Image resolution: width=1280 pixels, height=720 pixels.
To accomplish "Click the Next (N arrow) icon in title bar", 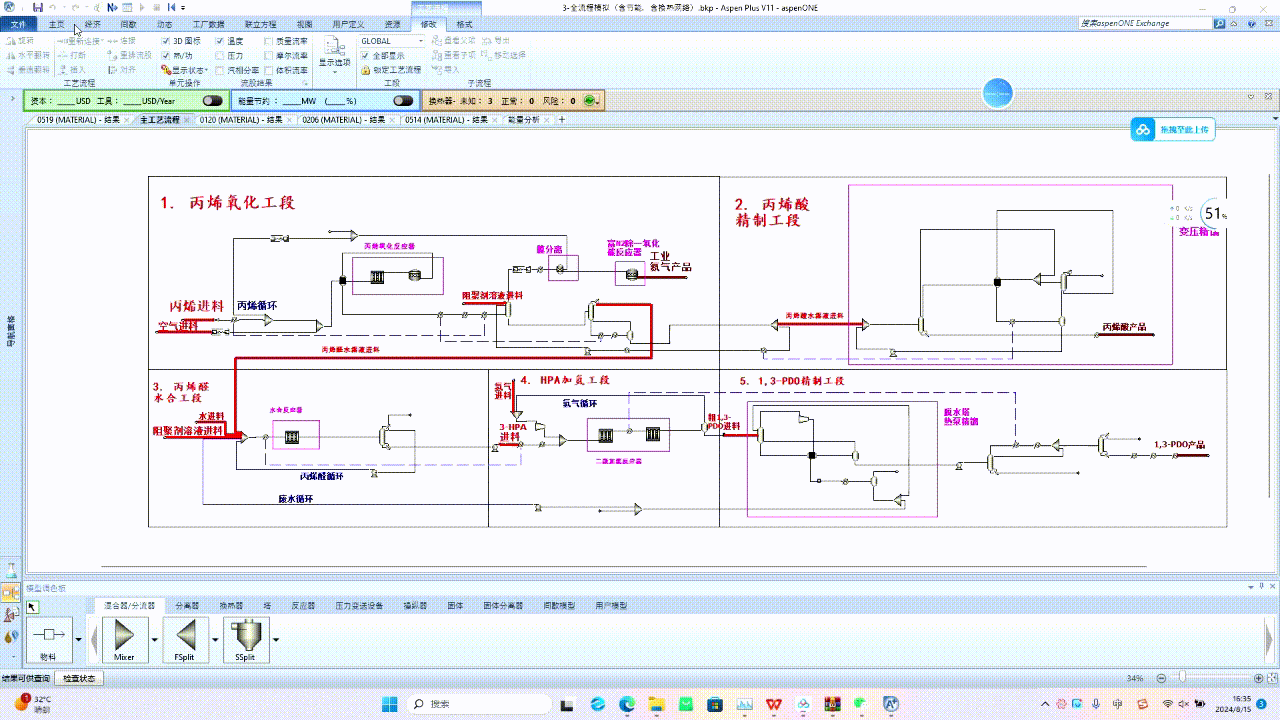I will (111, 7).
